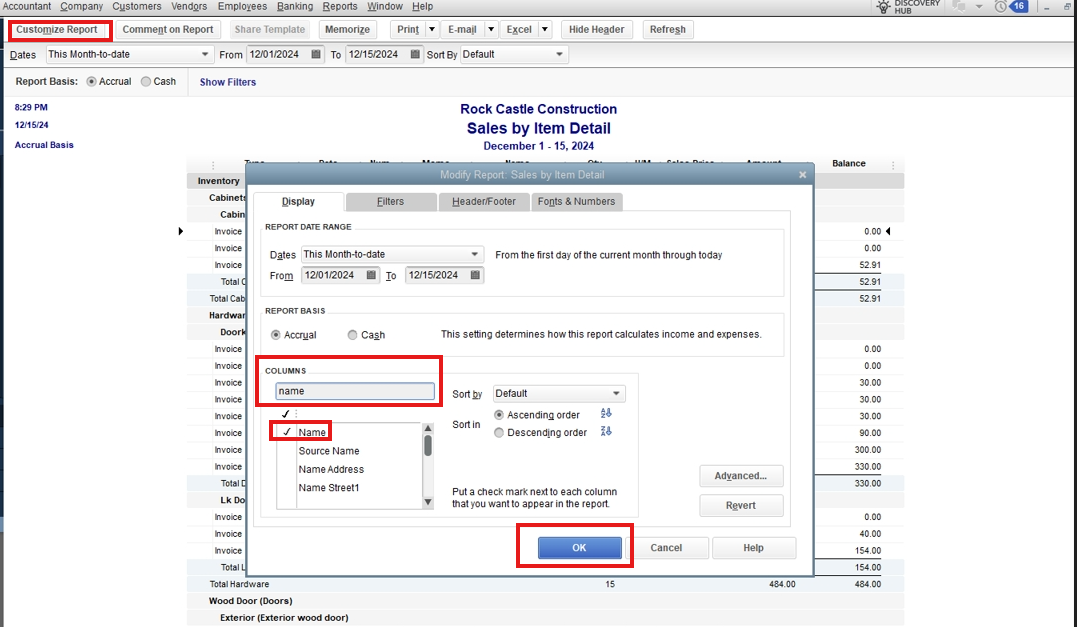Switch to the Header/Footer tab
Screen dimensions: 1077x627
(x=484, y=201)
